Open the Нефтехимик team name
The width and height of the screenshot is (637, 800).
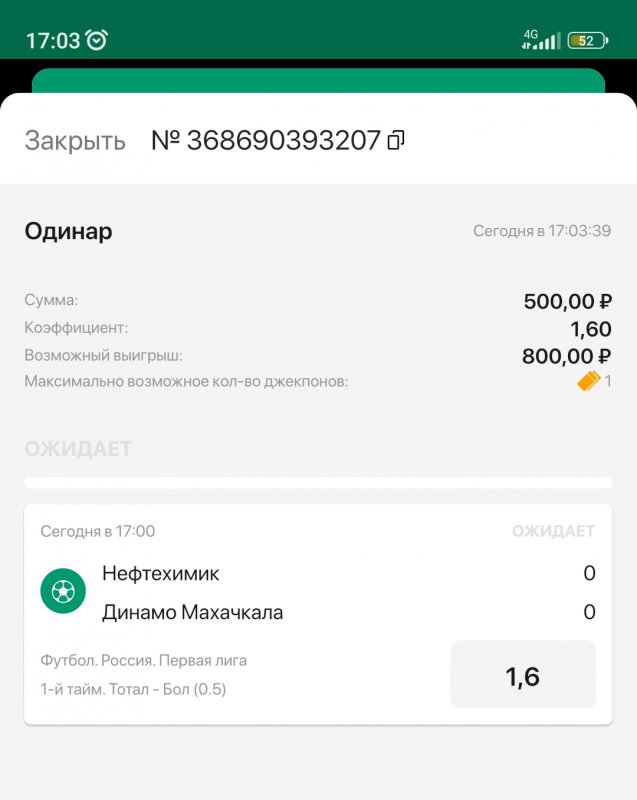click(161, 574)
